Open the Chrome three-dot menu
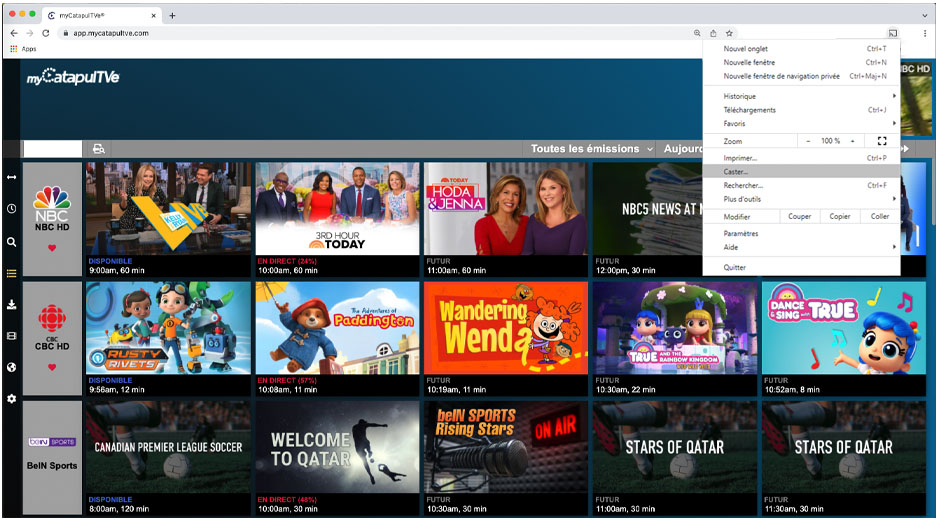 coord(924,33)
